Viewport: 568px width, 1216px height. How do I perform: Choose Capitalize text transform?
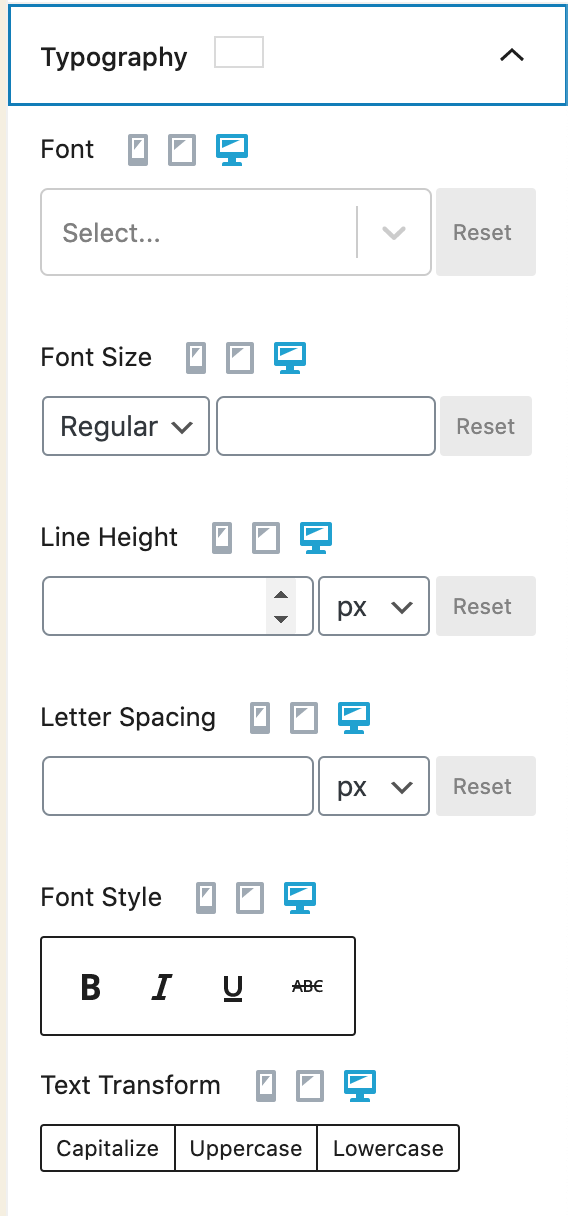coord(108,1149)
